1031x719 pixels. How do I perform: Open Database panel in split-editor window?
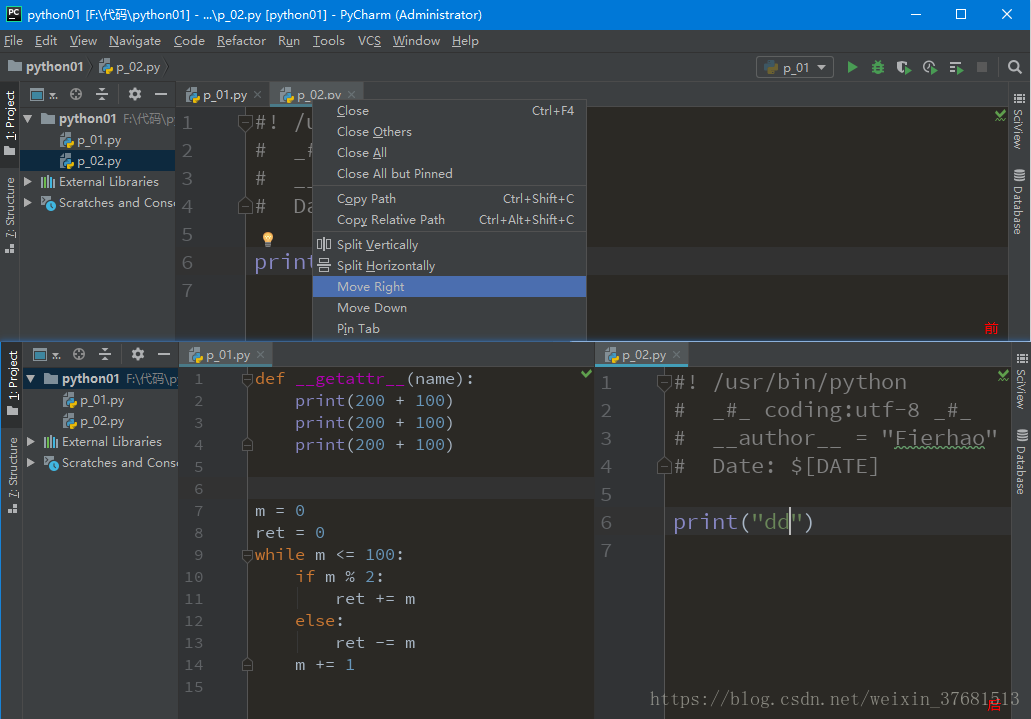[1021, 461]
